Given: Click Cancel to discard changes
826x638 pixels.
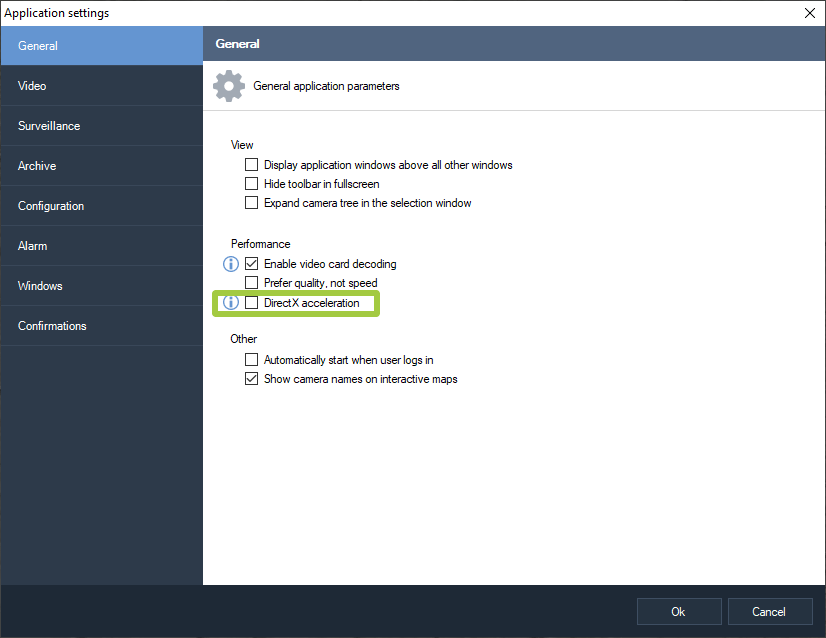Looking at the screenshot, I should point(769,611).
